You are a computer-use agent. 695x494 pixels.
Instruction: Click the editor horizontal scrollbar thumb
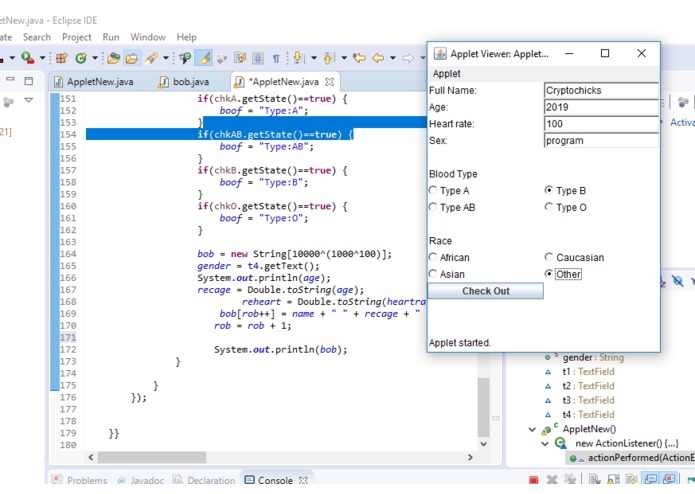pyautogui.click(x=152, y=457)
